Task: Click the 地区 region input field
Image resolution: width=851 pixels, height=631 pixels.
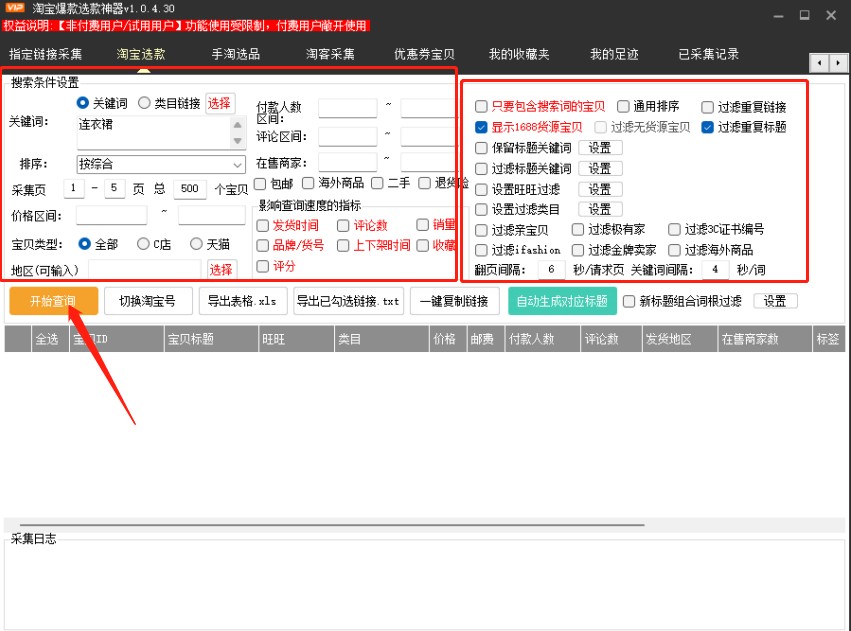Action: [145, 269]
